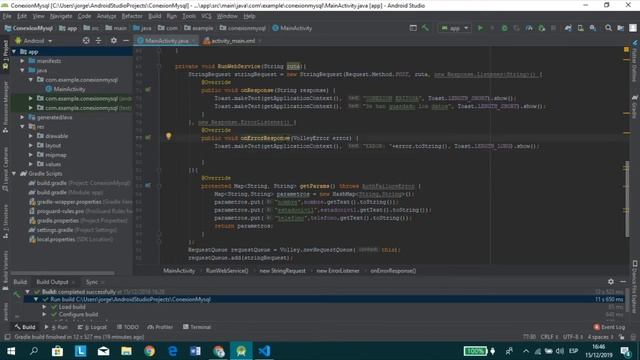
Task: Click Attach Debugger to Android Process icon
Action: point(542,28)
